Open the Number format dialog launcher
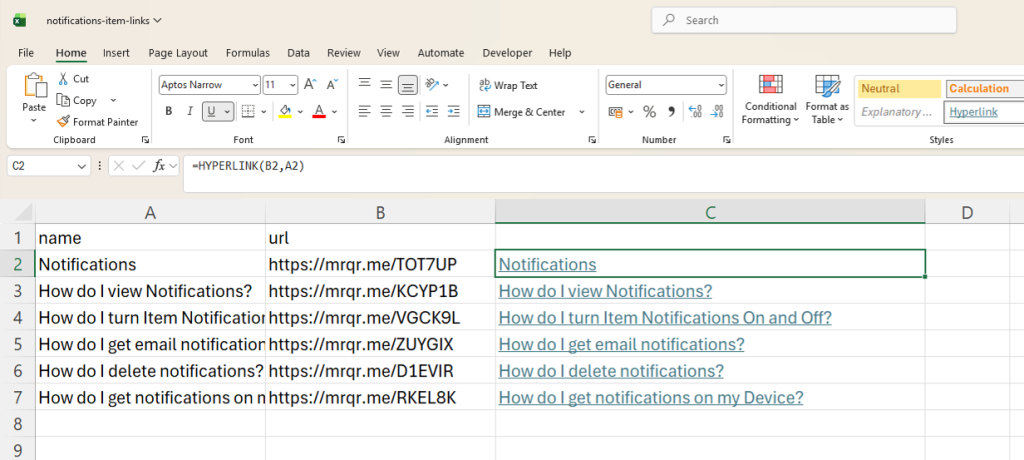 pyautogui.click(x=726, y=140)
